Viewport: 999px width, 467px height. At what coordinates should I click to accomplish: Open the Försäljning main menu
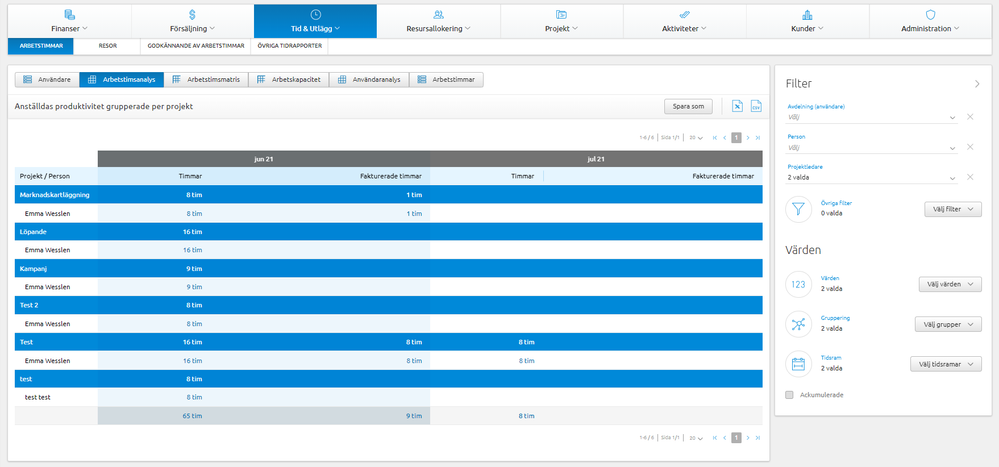tap(192, 22)
